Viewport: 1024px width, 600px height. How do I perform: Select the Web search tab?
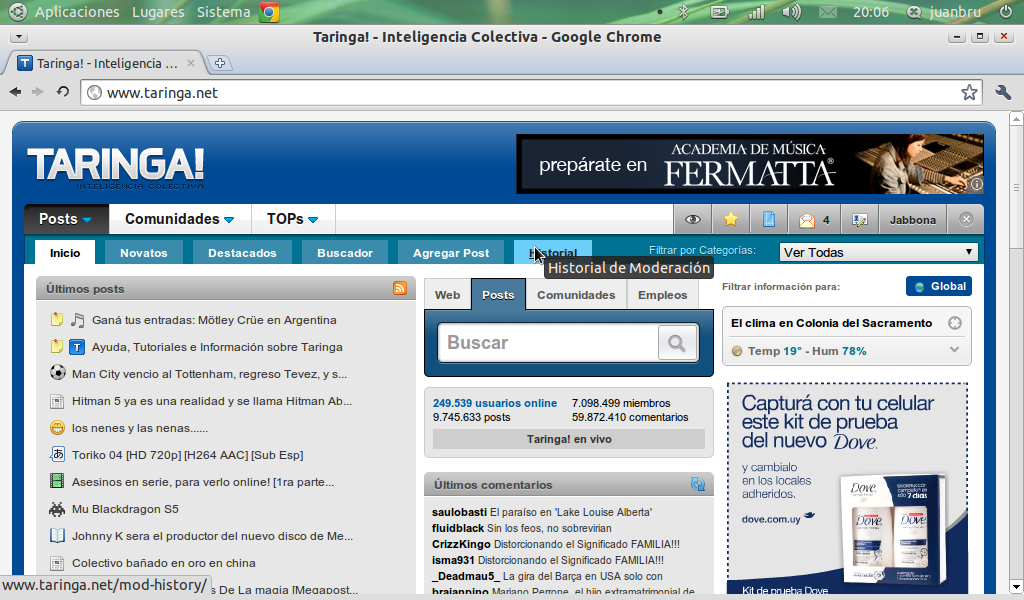point(447,294)
